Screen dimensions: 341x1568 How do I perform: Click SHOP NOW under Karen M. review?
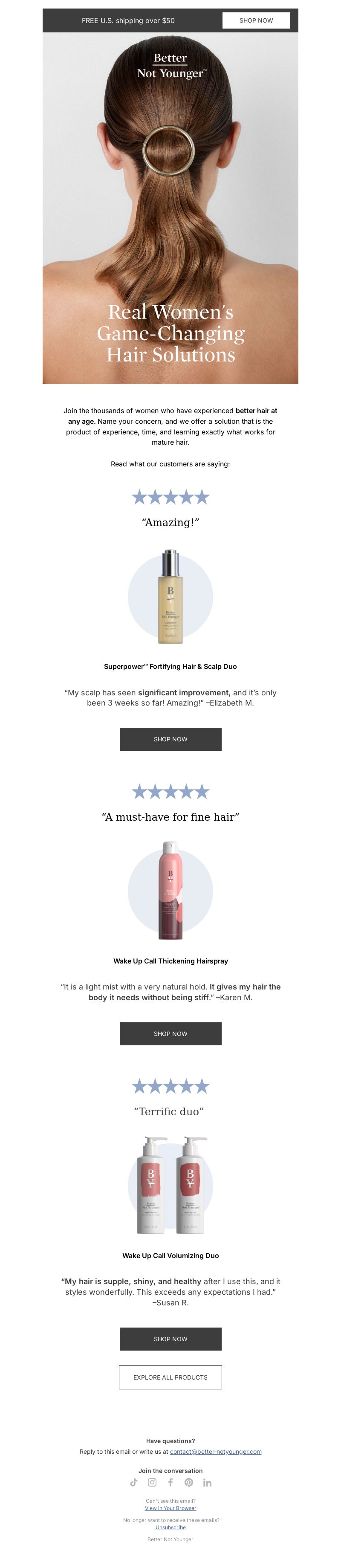click(x=170, y=1033)
